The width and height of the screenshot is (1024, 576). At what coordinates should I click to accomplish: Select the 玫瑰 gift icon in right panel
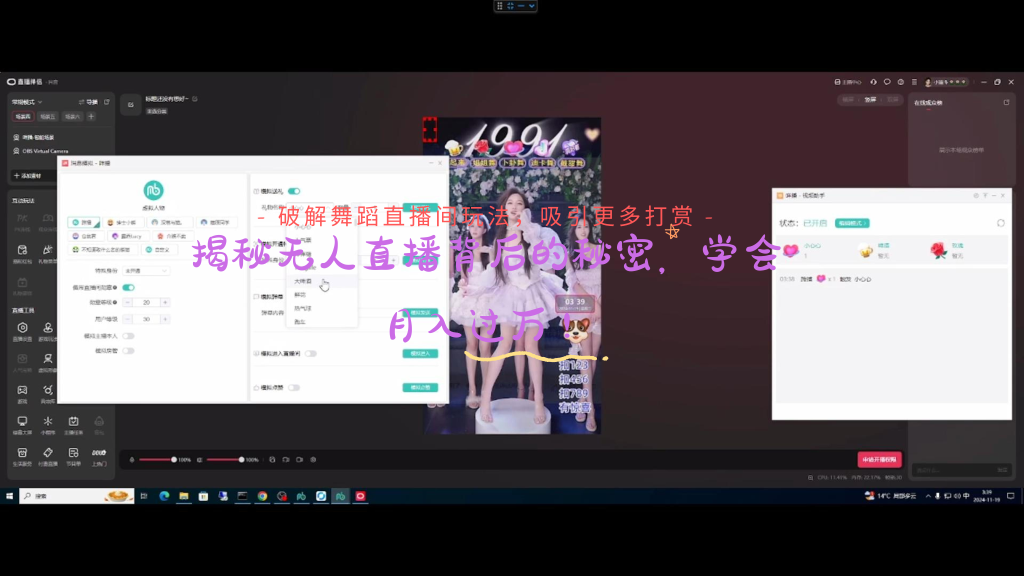939,250
